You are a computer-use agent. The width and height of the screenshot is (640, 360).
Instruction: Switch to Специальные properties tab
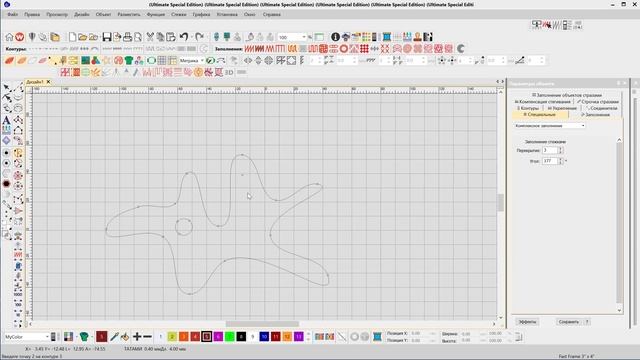(x=540, y=115)
